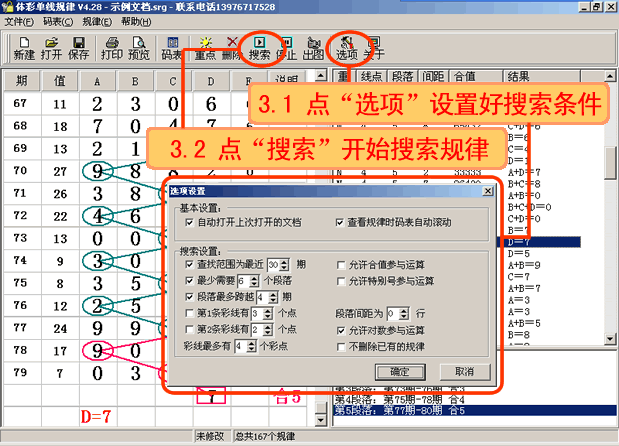Click the 关于 (About) toolbar icon

(x=373, y=49)
